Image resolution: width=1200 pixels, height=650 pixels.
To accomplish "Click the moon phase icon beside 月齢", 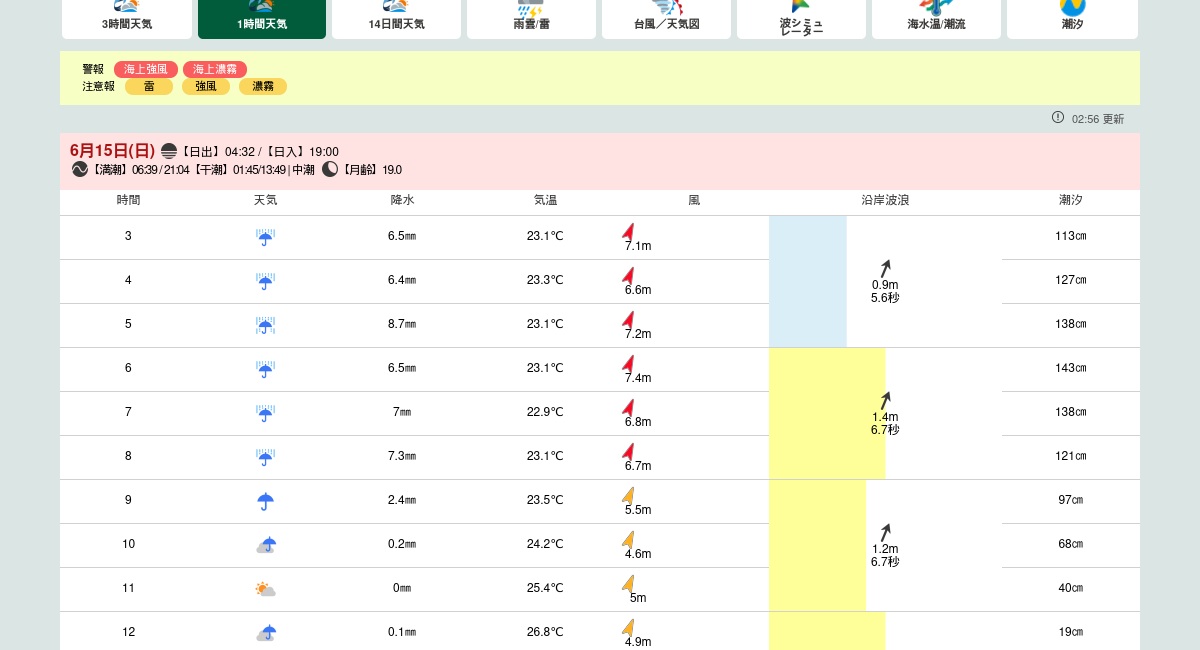I will [330, 170].
